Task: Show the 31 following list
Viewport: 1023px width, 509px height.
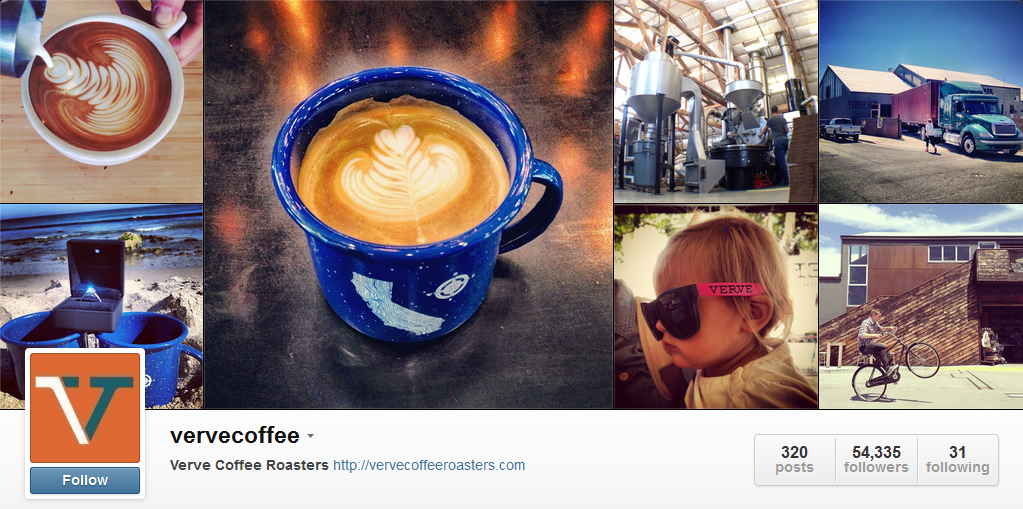Action: coord(957,459)
